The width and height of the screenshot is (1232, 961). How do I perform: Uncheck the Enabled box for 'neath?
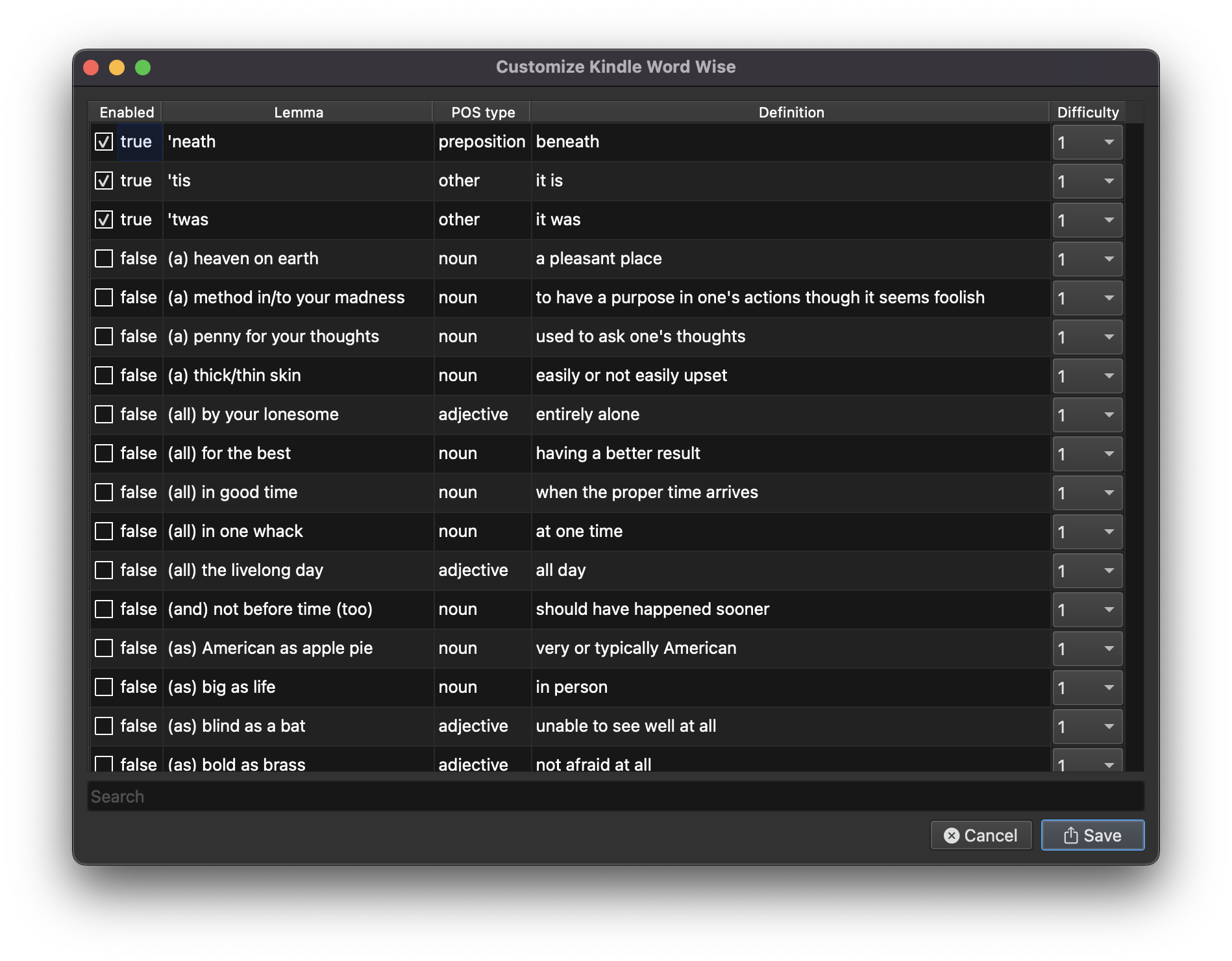click(104, 142)
